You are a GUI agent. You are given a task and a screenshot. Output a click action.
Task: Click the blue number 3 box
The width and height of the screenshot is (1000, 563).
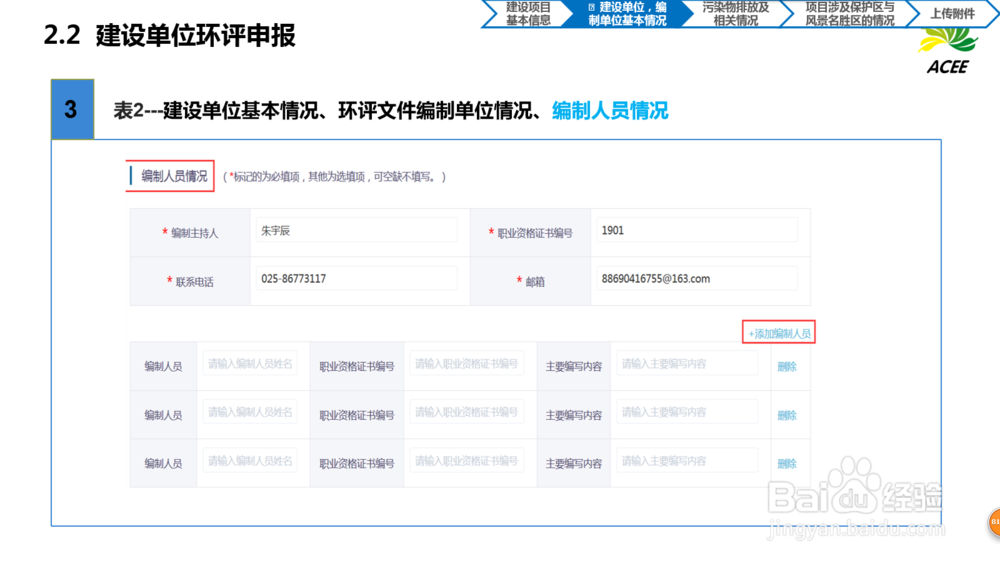[72, 109]
